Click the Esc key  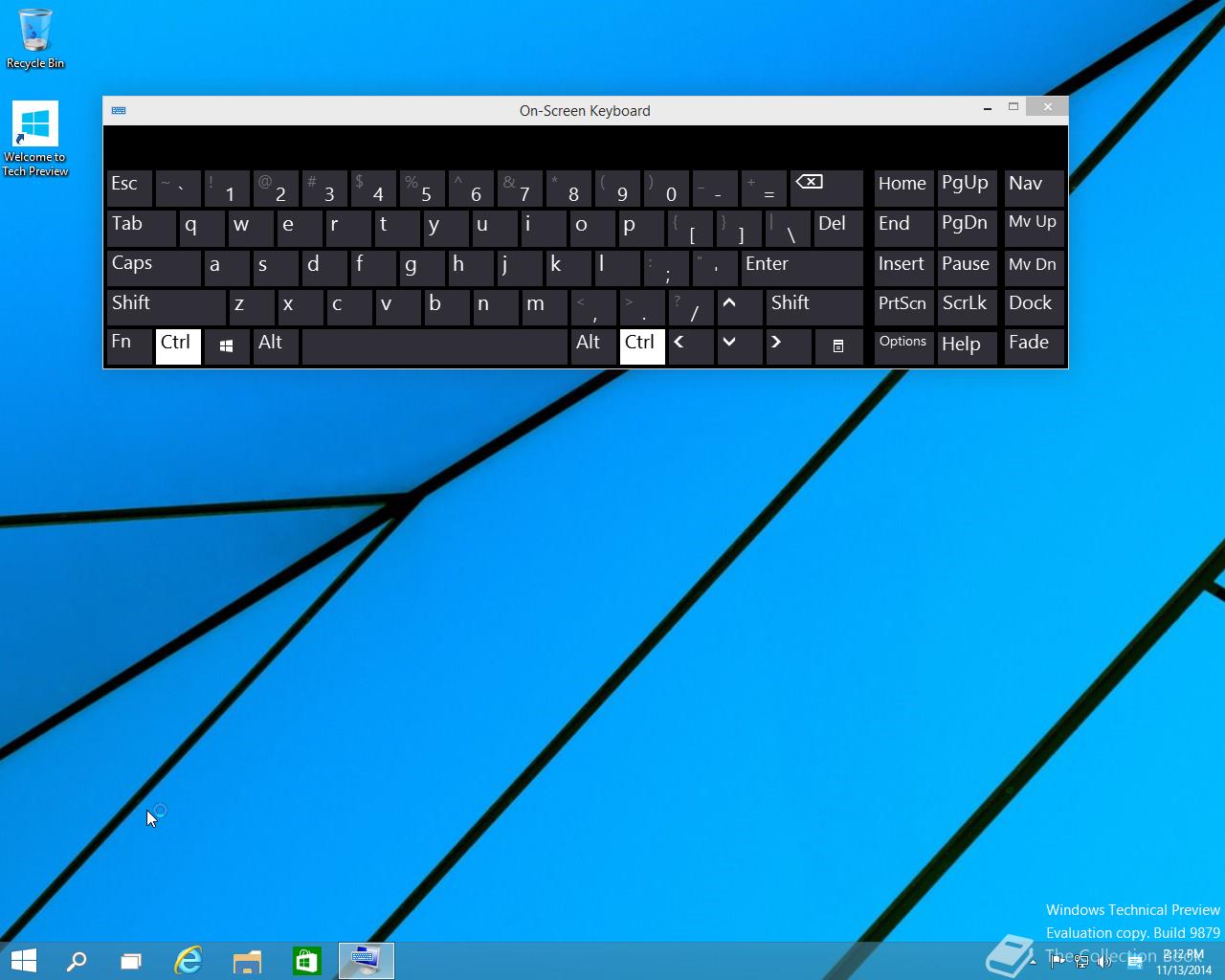129,189
